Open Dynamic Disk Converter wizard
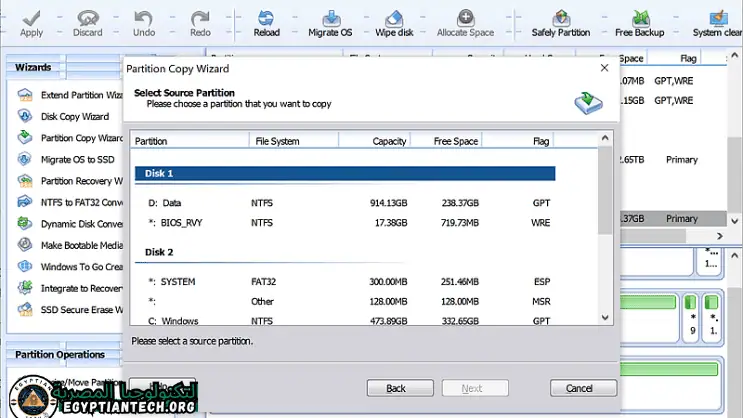743x418 pixels. (x=70, y=224)
